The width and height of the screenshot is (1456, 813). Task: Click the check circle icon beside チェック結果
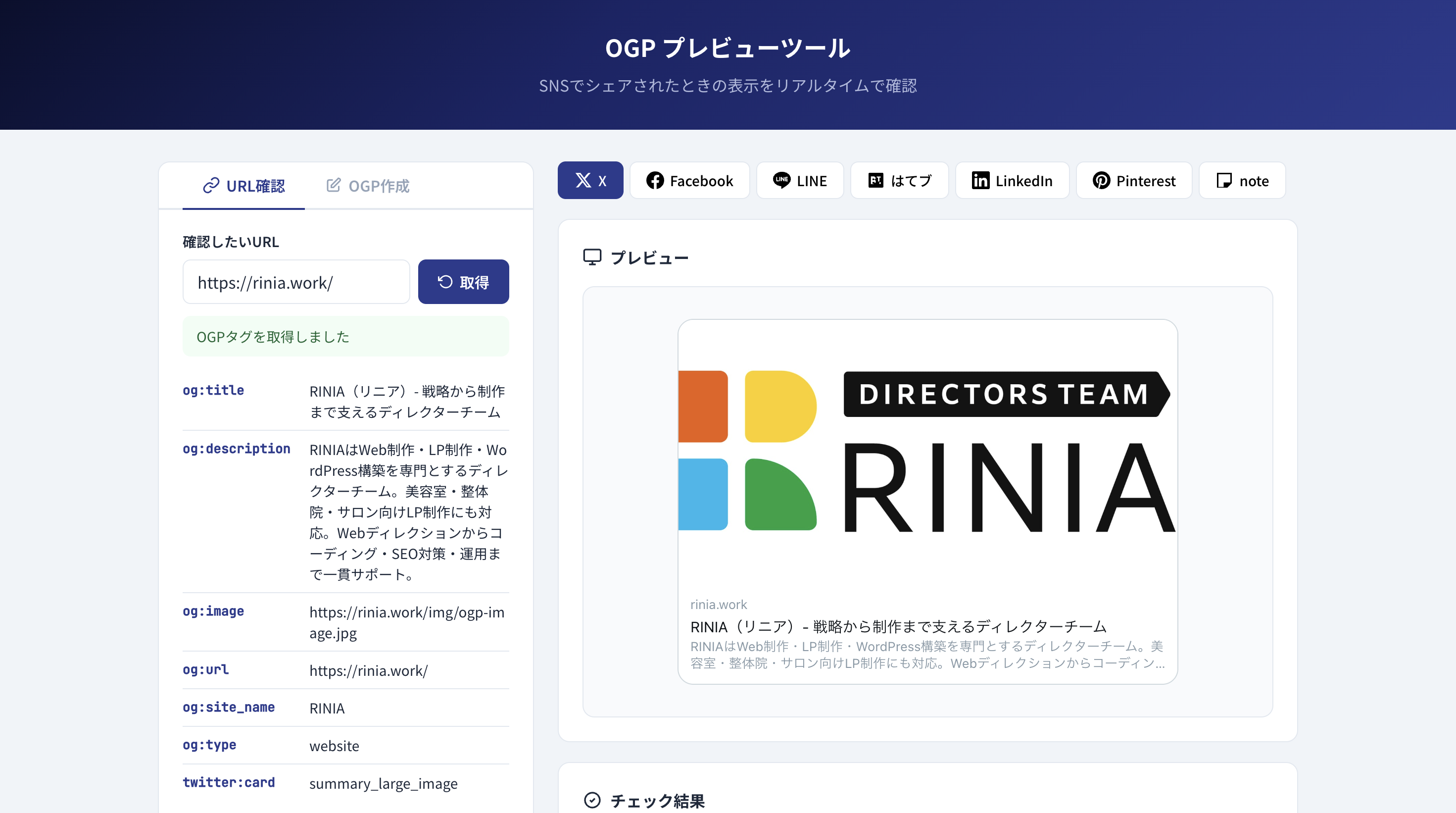(x=592, y=800)
